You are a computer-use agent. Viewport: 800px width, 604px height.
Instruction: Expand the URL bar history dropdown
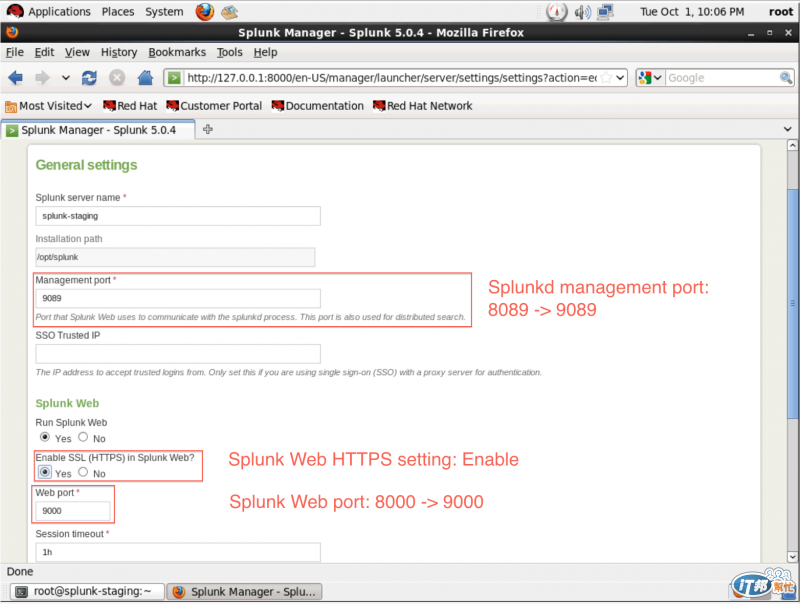620,78
